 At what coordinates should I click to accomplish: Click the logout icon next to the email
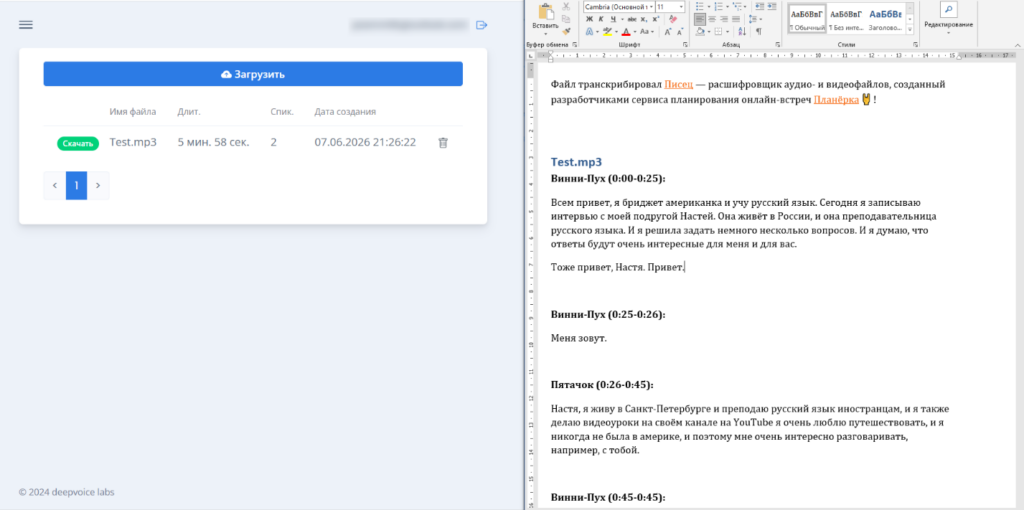481,25
